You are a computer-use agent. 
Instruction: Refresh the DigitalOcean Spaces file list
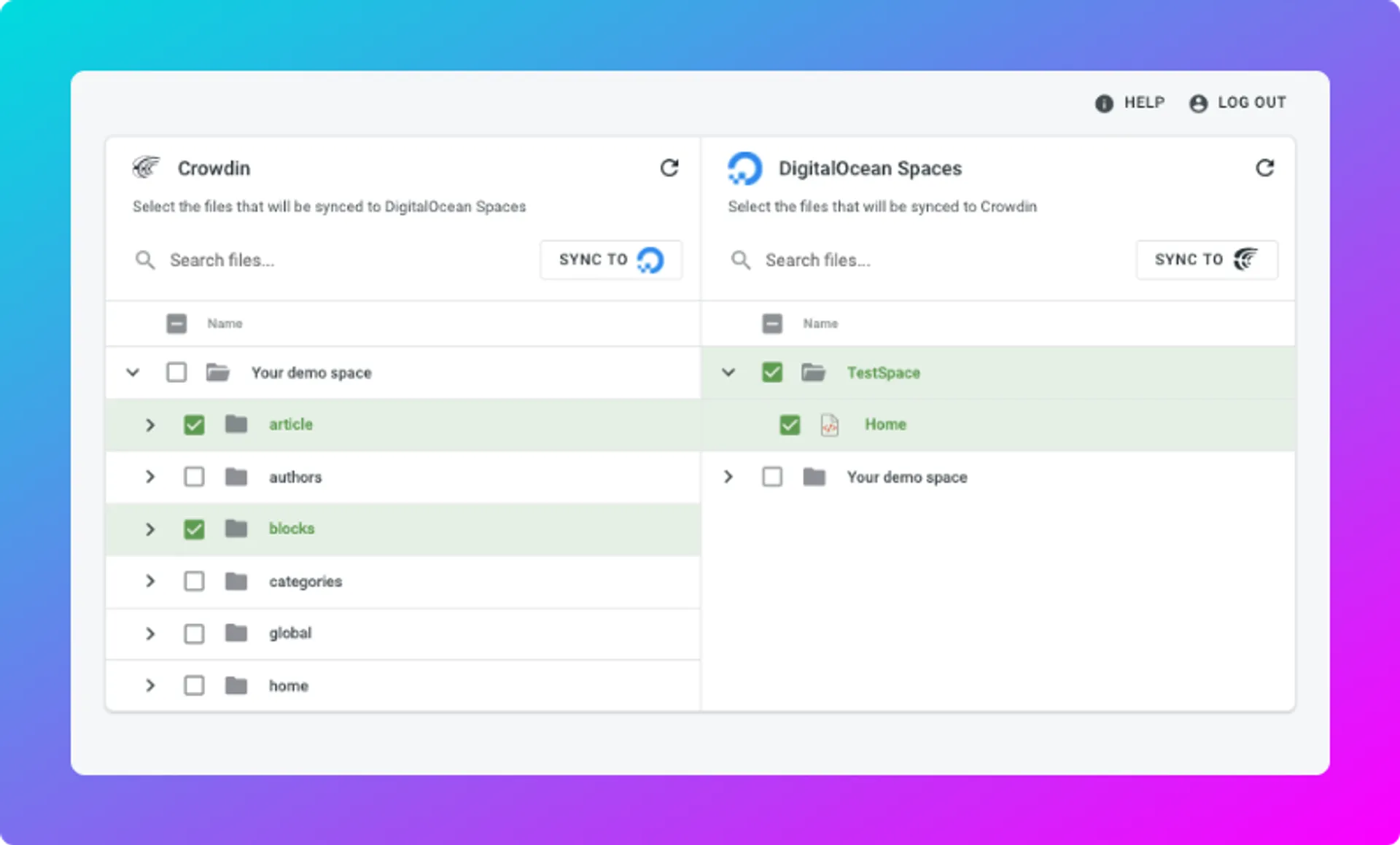pyautogui.click(x=1264, y=168)
